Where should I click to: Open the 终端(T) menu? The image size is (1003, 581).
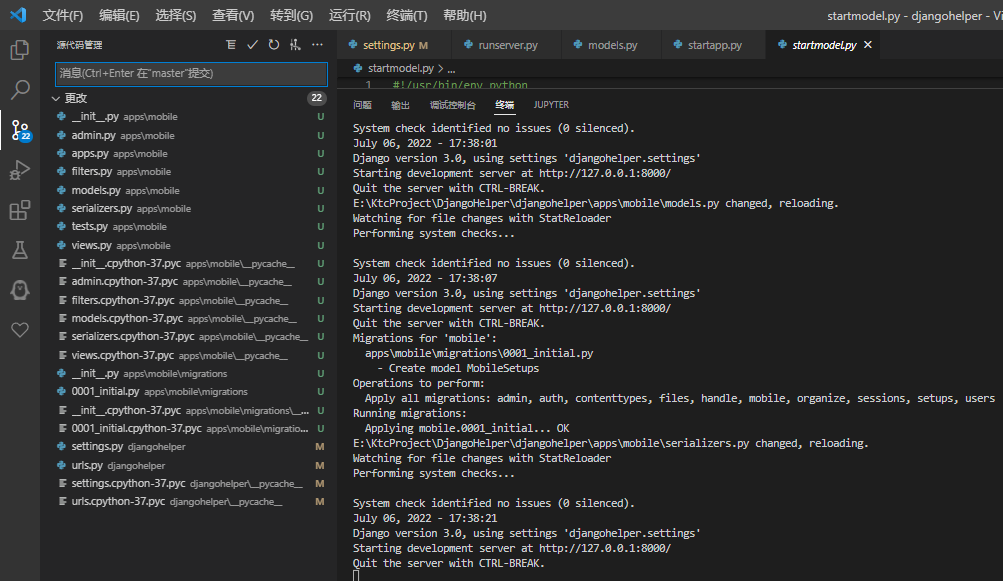[406, 15]
